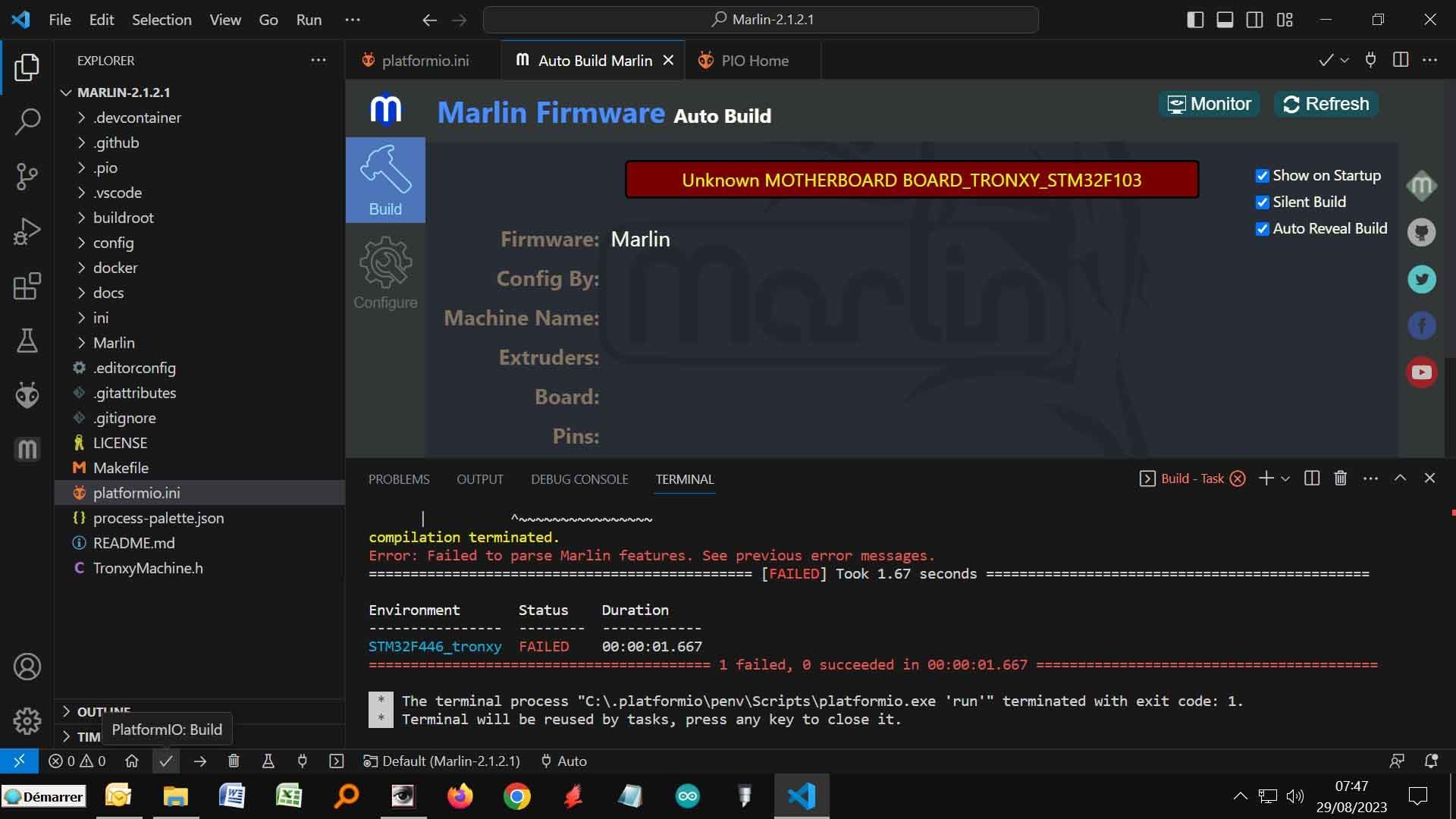Open TronyMachine.h file in explorer
The width and height of the screenshot is (1456, 819).
point(199,568)
